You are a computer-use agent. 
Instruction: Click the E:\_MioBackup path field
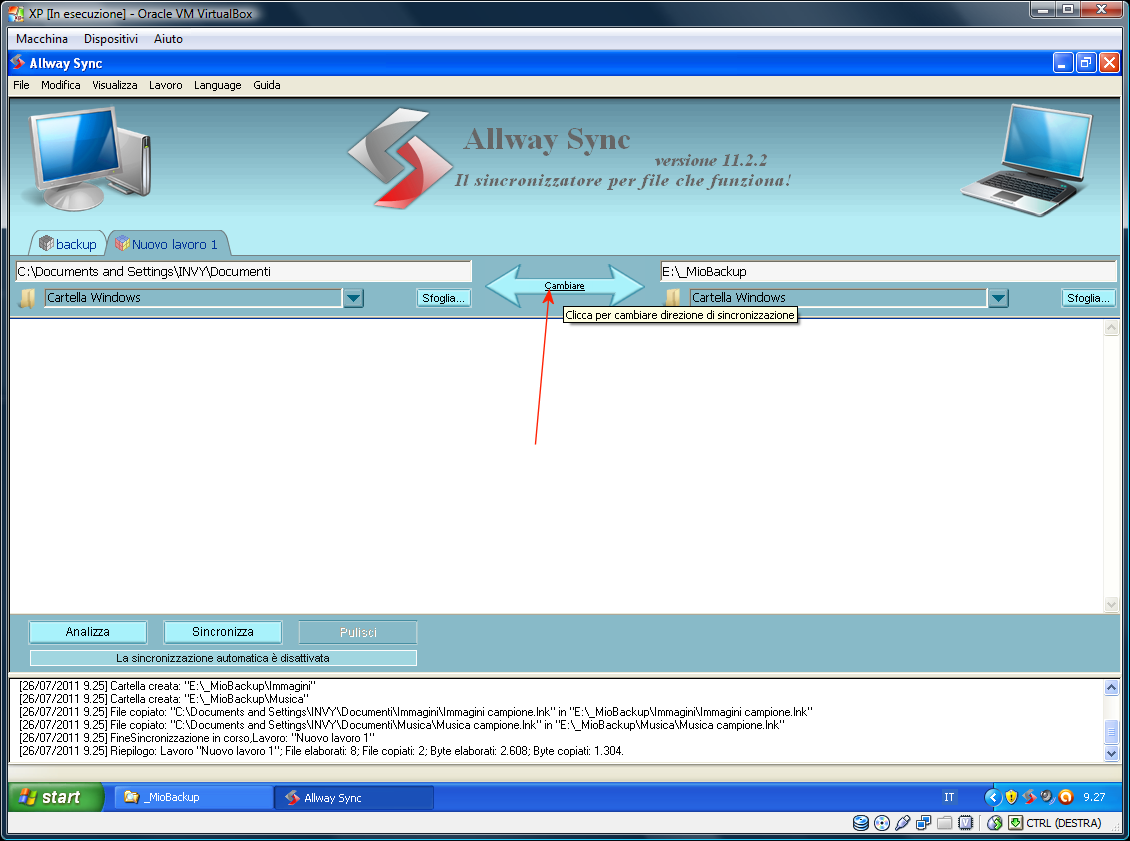coord(888,272)
